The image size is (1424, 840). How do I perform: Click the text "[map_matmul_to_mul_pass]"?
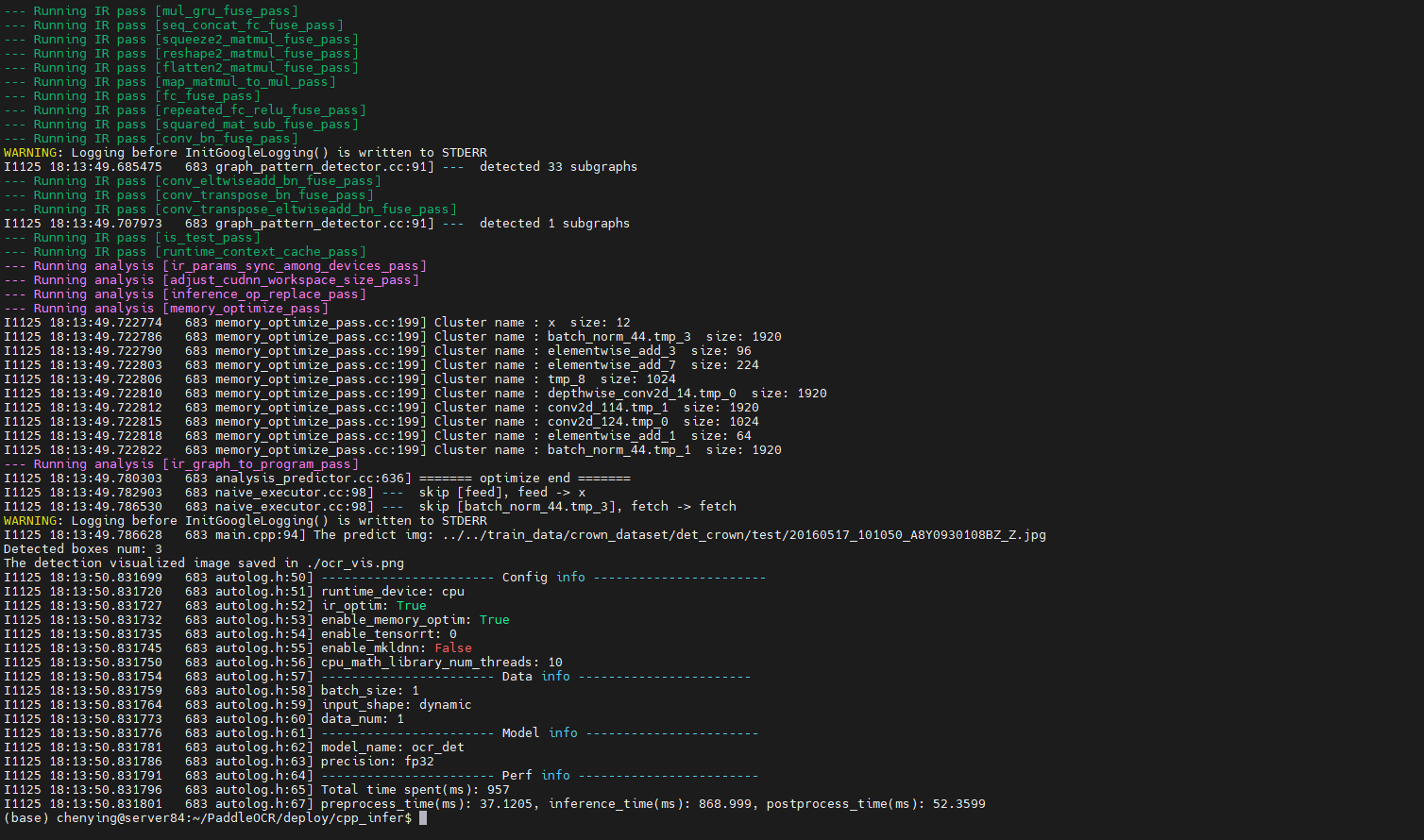246,82
